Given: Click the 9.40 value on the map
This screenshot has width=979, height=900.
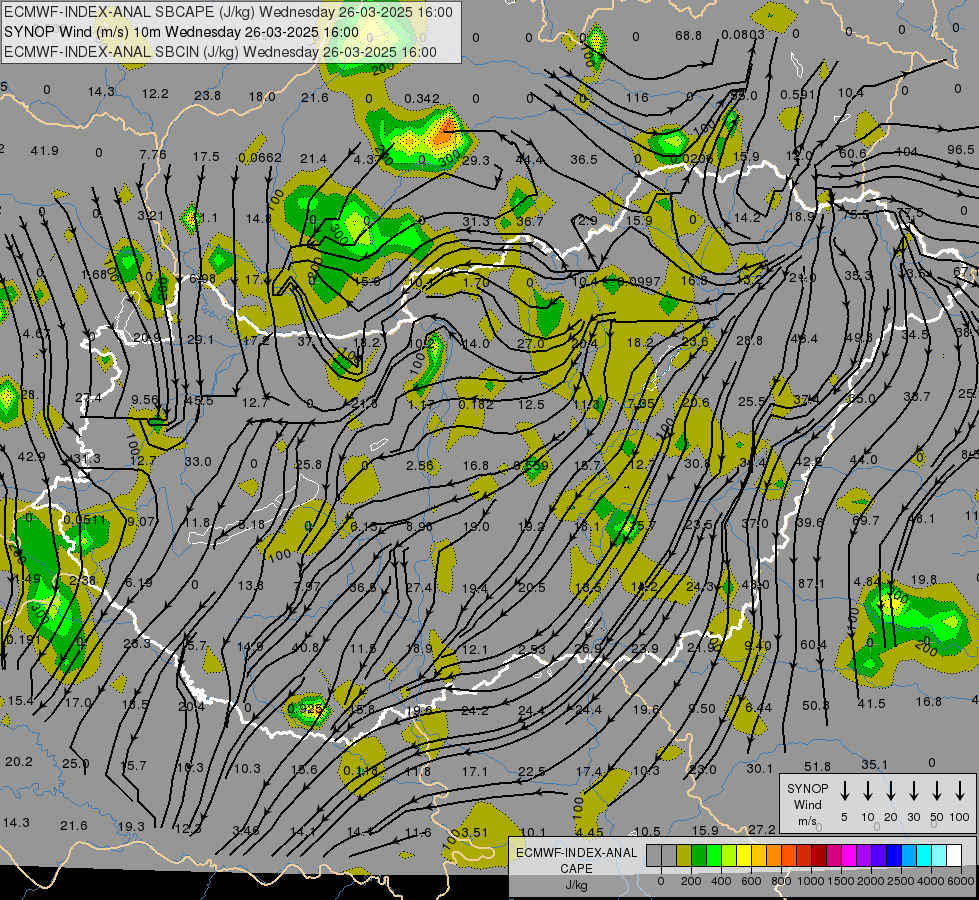Looking at the screenshot, I should coord(758,645).
